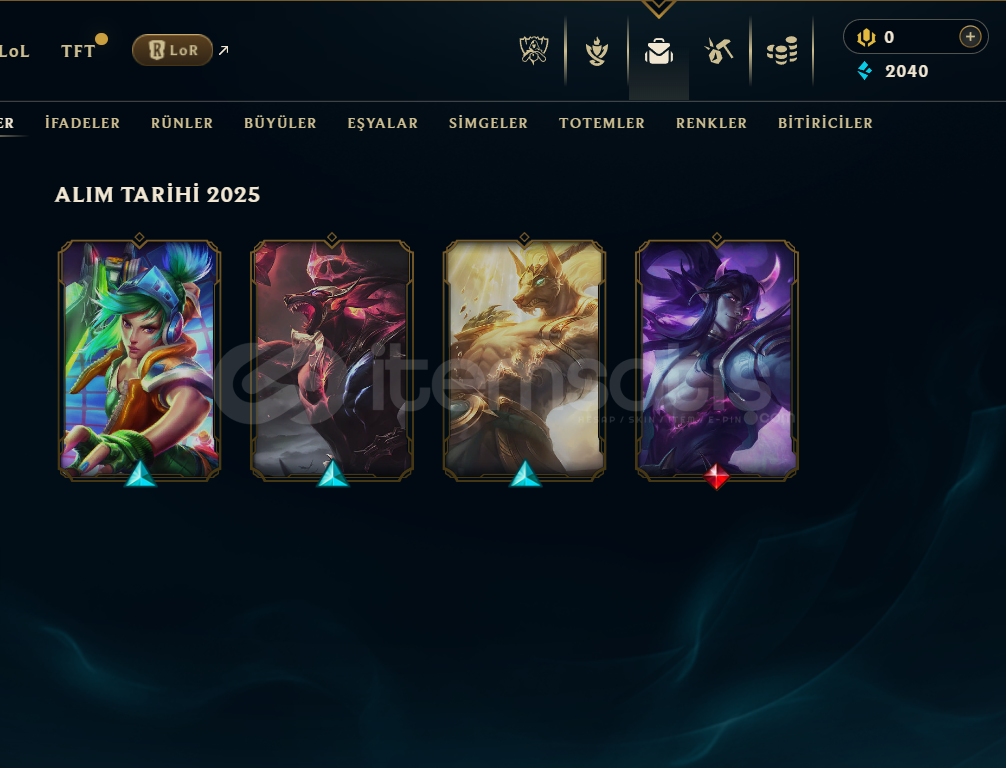
Task: Select the Arcade Riven skin card
Action: (139, 359)
